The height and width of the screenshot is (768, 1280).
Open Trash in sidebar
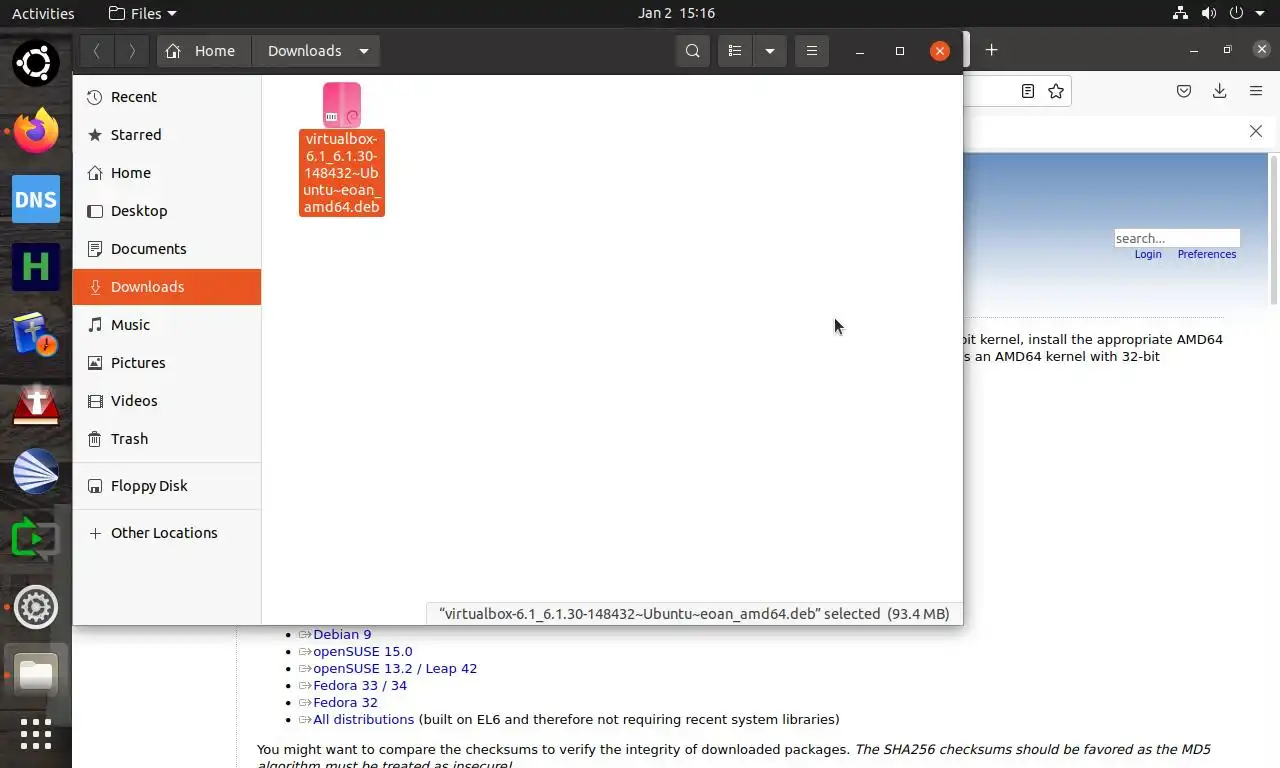[167, 439]
